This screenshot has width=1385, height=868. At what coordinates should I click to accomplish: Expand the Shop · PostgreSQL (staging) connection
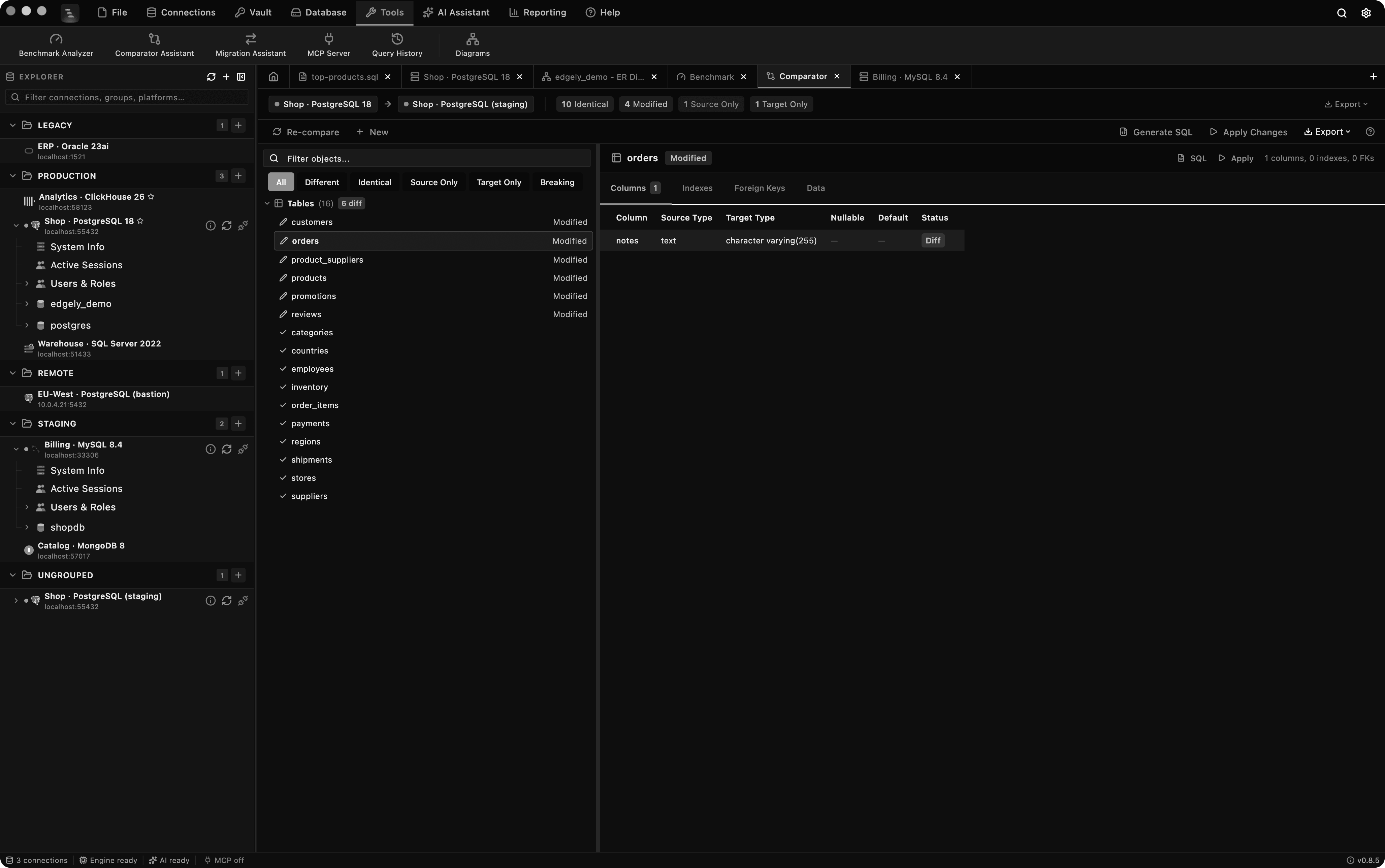point(15,600)
